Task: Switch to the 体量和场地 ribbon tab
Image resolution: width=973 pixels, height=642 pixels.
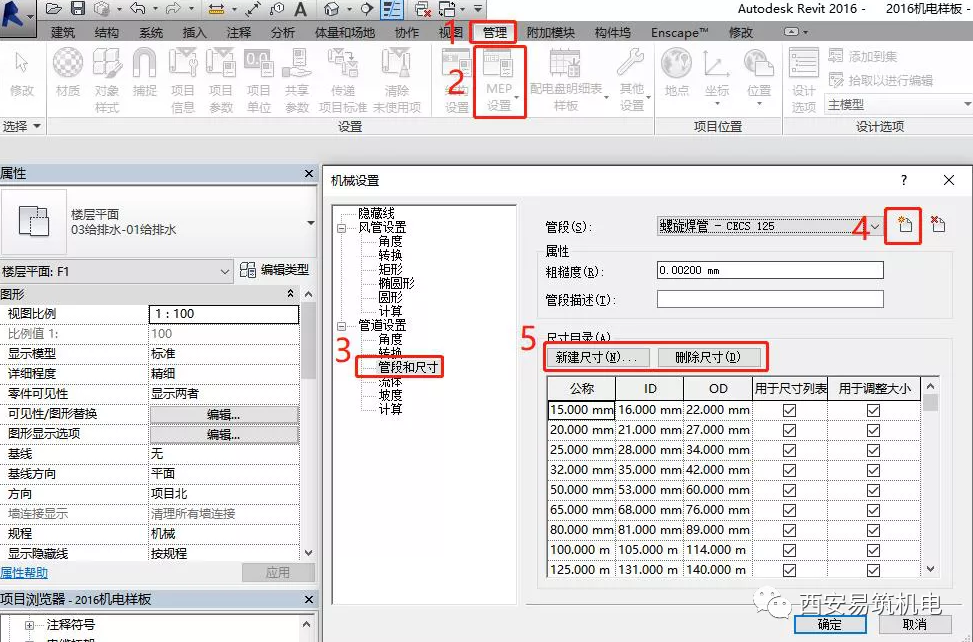Action: 344,32
